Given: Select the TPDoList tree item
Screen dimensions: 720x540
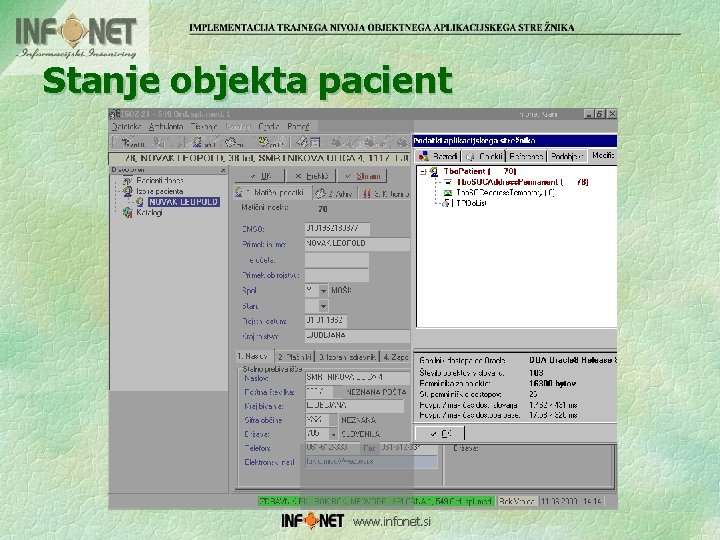Looking at the screenshot, I should [x=471, y=203].
